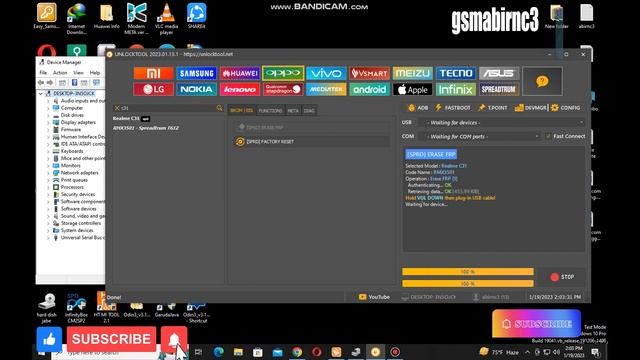Open Microsoft Edge from the taskbar

(218, 352)
